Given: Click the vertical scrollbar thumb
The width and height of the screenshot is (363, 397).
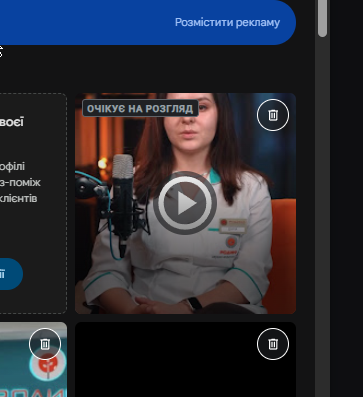Looking at the screenshot, I should pyautogui.click(x=322, y=18).
